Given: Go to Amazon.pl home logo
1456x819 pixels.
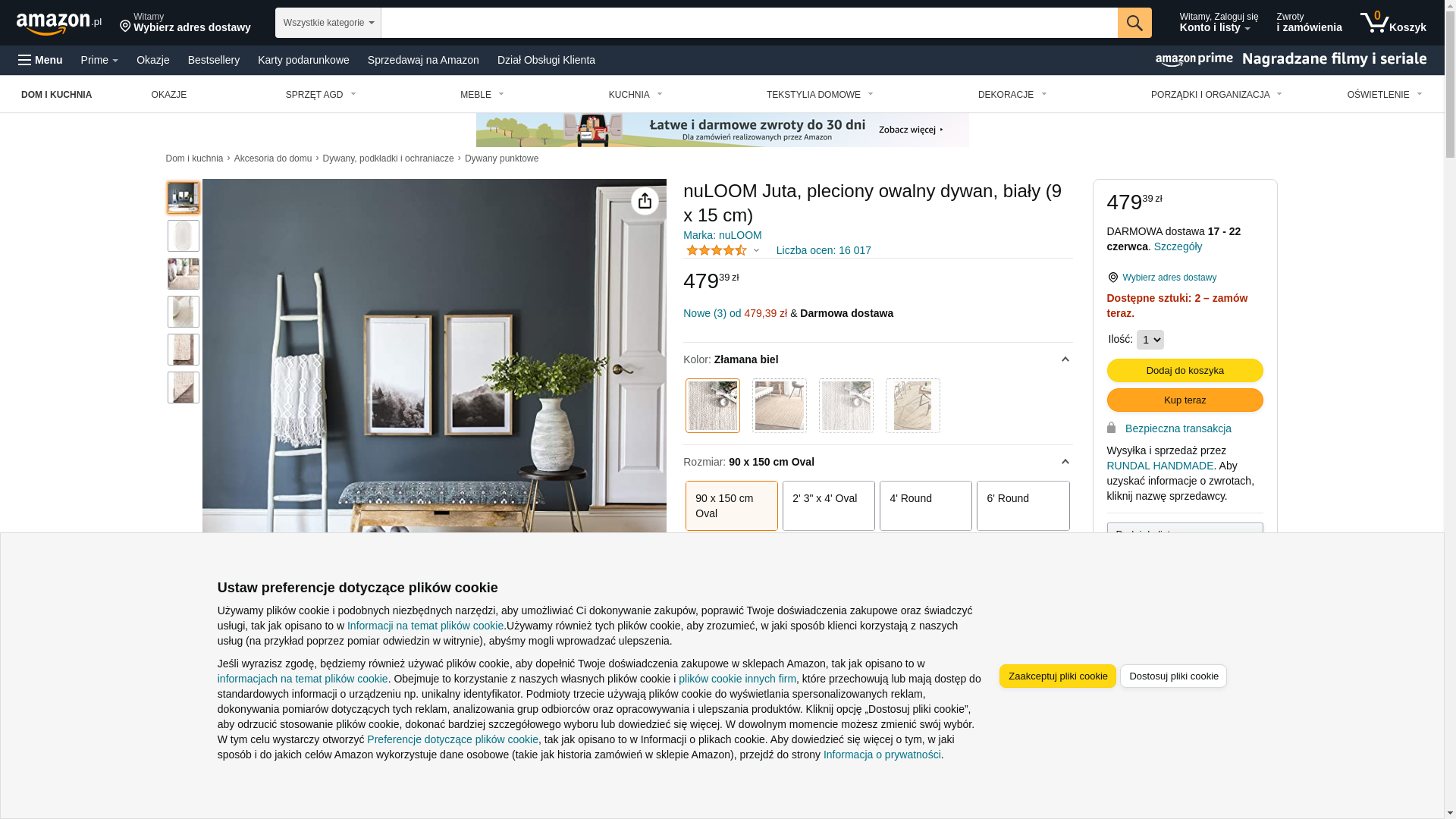Looking at the screenshot, I should point(59,24).
